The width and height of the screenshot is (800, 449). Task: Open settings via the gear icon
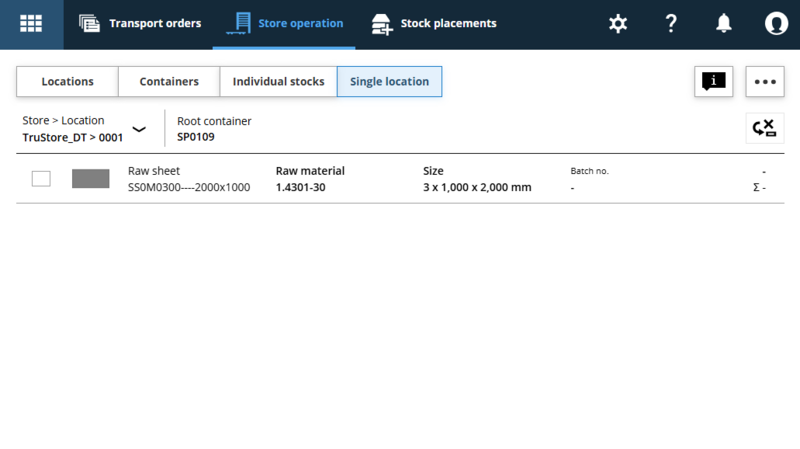tap(618, 23)
